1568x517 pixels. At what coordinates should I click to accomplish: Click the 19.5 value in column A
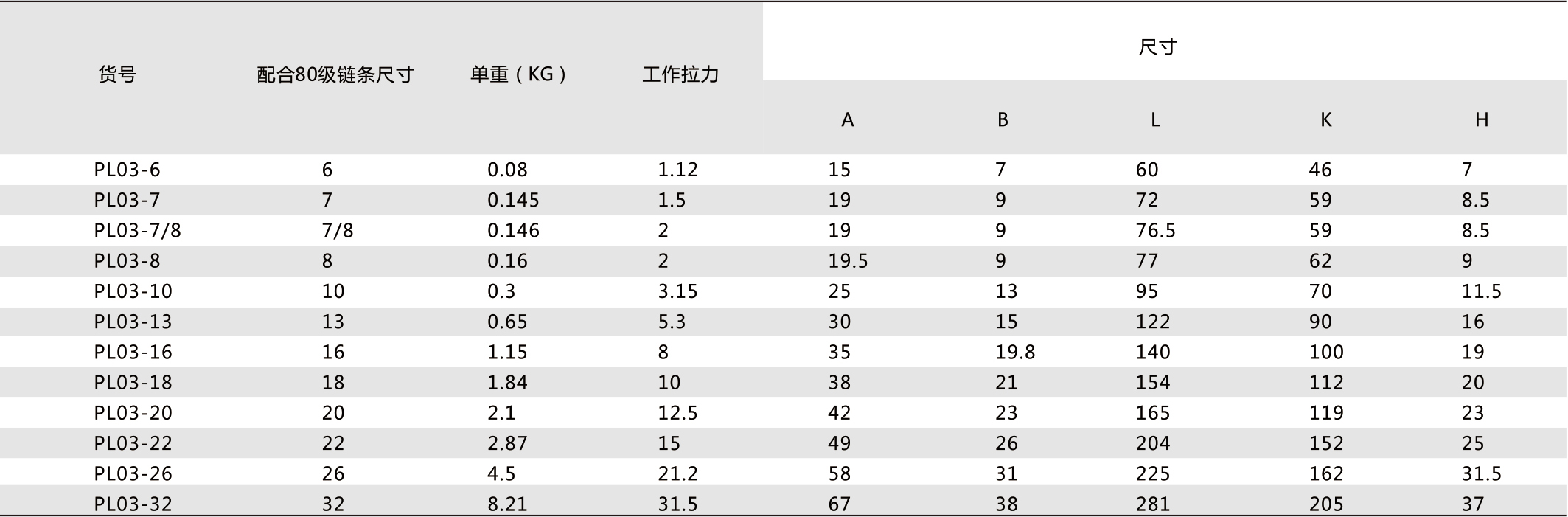848,261
